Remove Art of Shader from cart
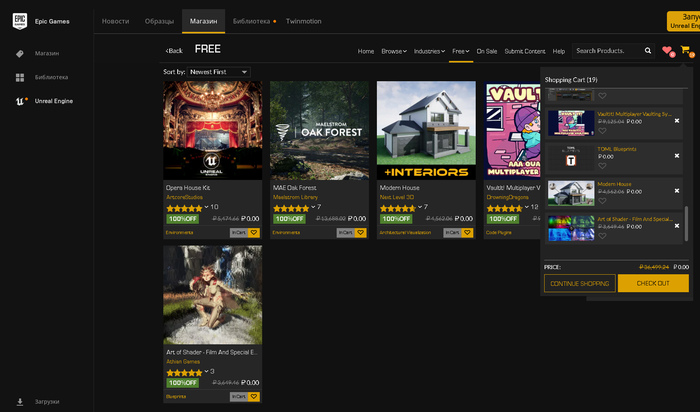The width and height of the screenshot is (700, 412). 677,226
